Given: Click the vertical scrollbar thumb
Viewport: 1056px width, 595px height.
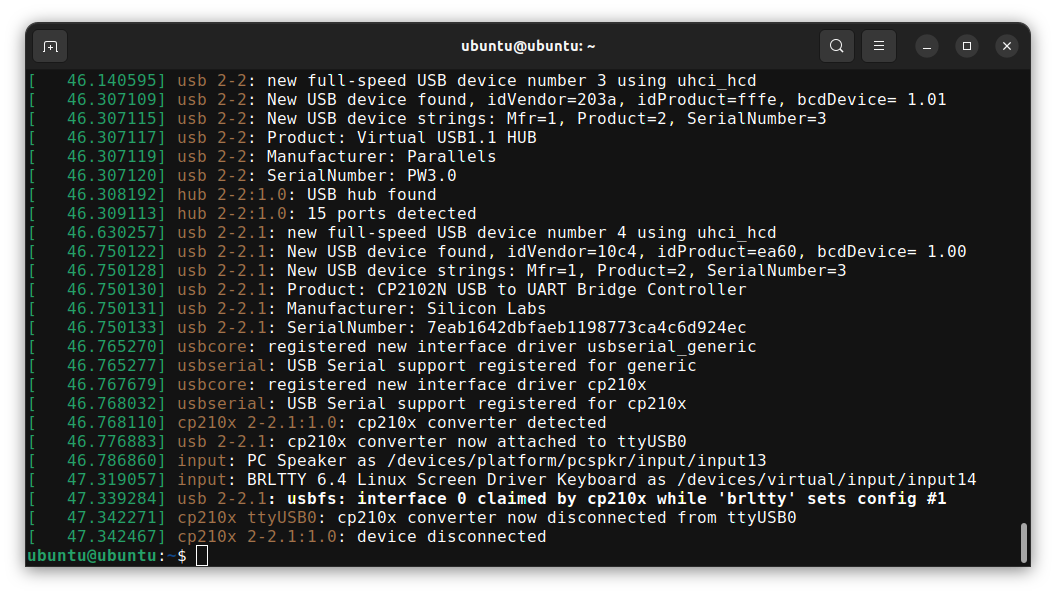Looking at the screenshot, I should (x=1024, y=543).
